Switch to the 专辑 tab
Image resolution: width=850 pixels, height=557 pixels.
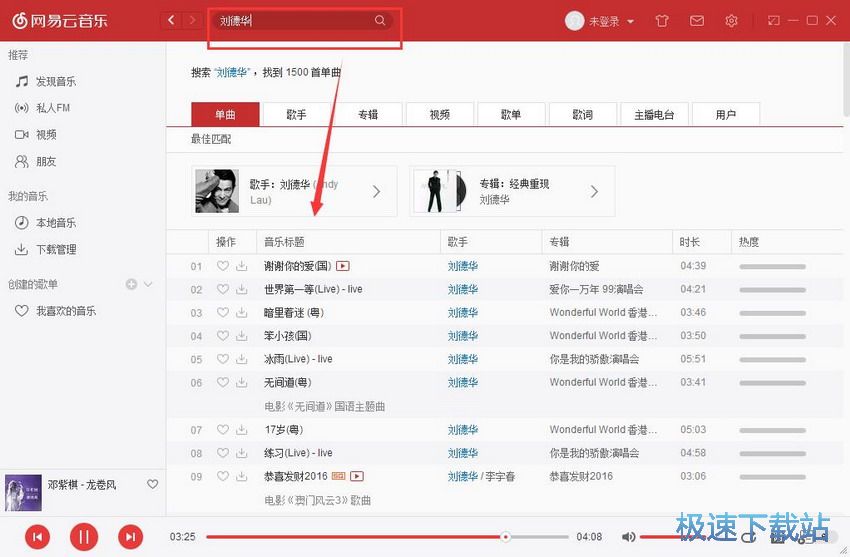point(368,114)
